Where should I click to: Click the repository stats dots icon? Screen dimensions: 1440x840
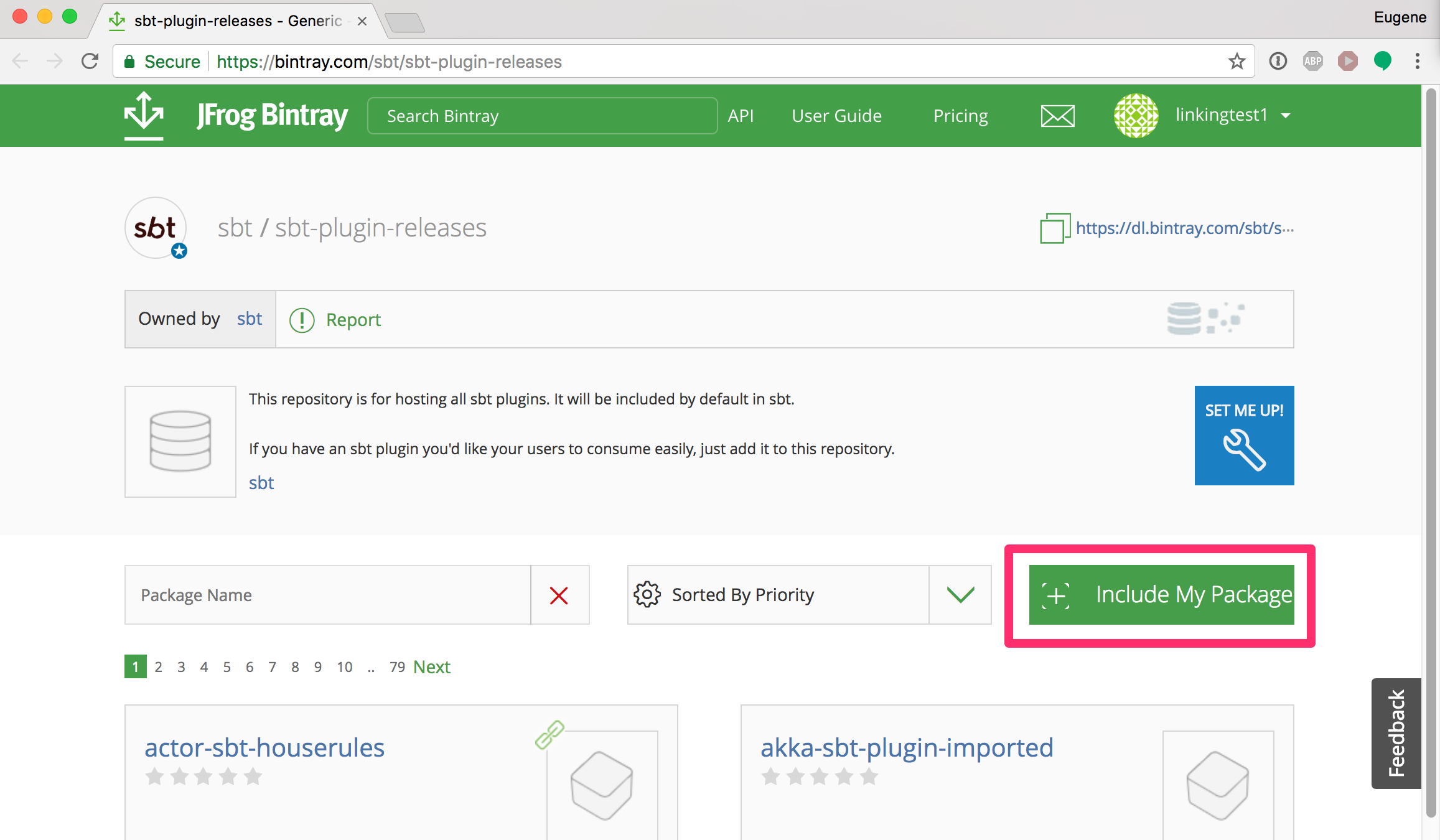click(1205, 319)
